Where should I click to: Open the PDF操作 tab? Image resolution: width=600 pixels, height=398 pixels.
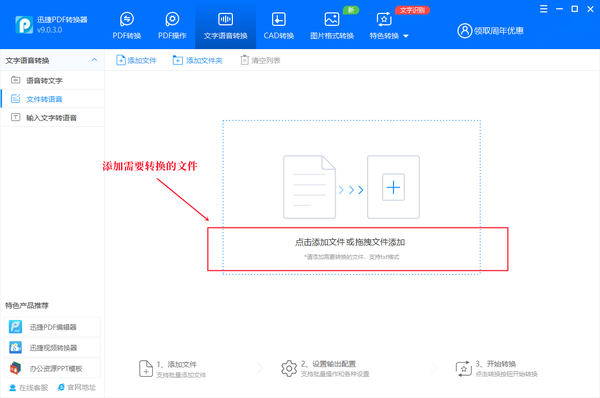point(172,26)
